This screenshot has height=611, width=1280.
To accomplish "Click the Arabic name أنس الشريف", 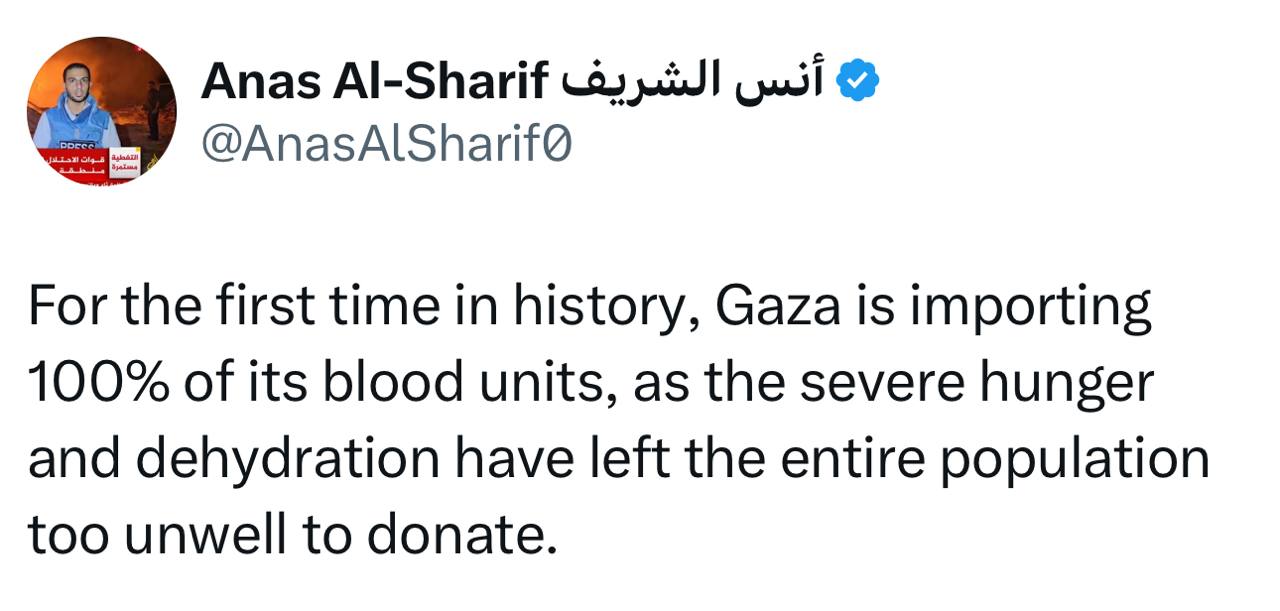I will [692, 82].
